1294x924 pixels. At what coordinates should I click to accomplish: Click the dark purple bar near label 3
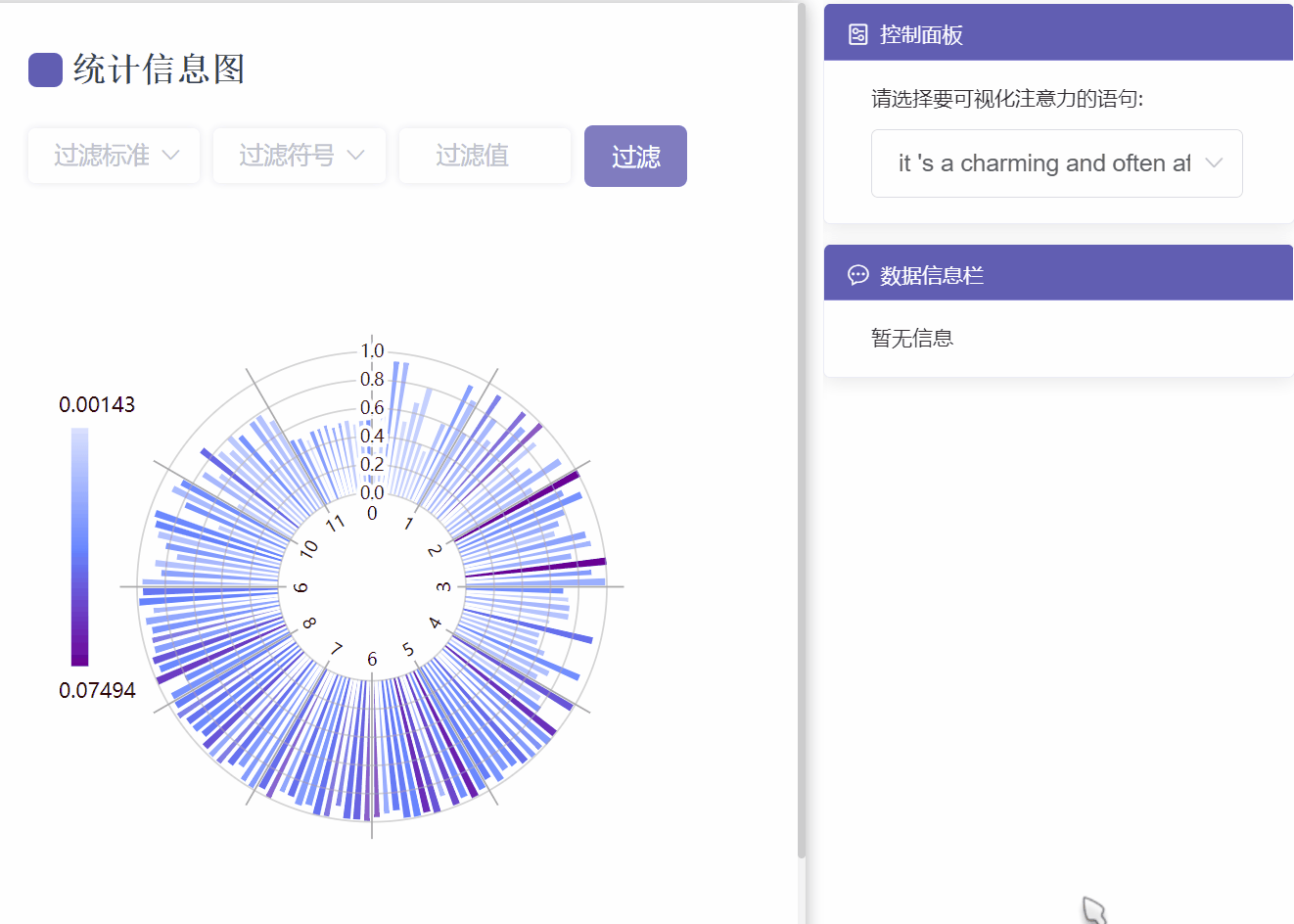pyautogui.click(x=535, y=569)
